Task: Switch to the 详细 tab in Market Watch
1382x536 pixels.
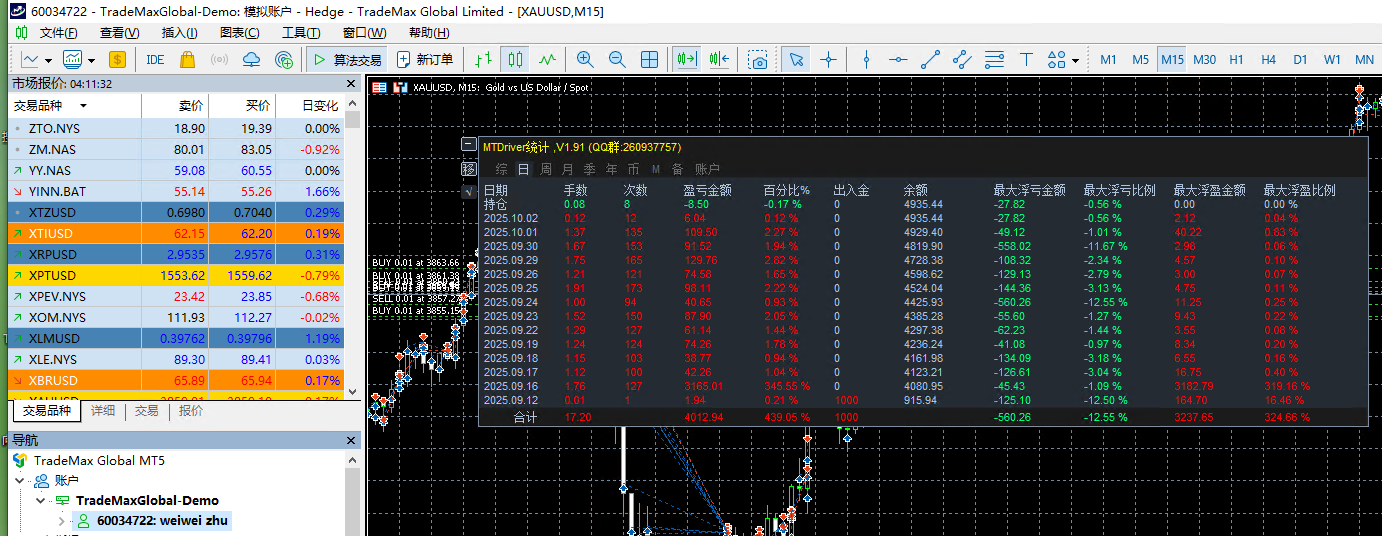Action: tap(103, 411)
